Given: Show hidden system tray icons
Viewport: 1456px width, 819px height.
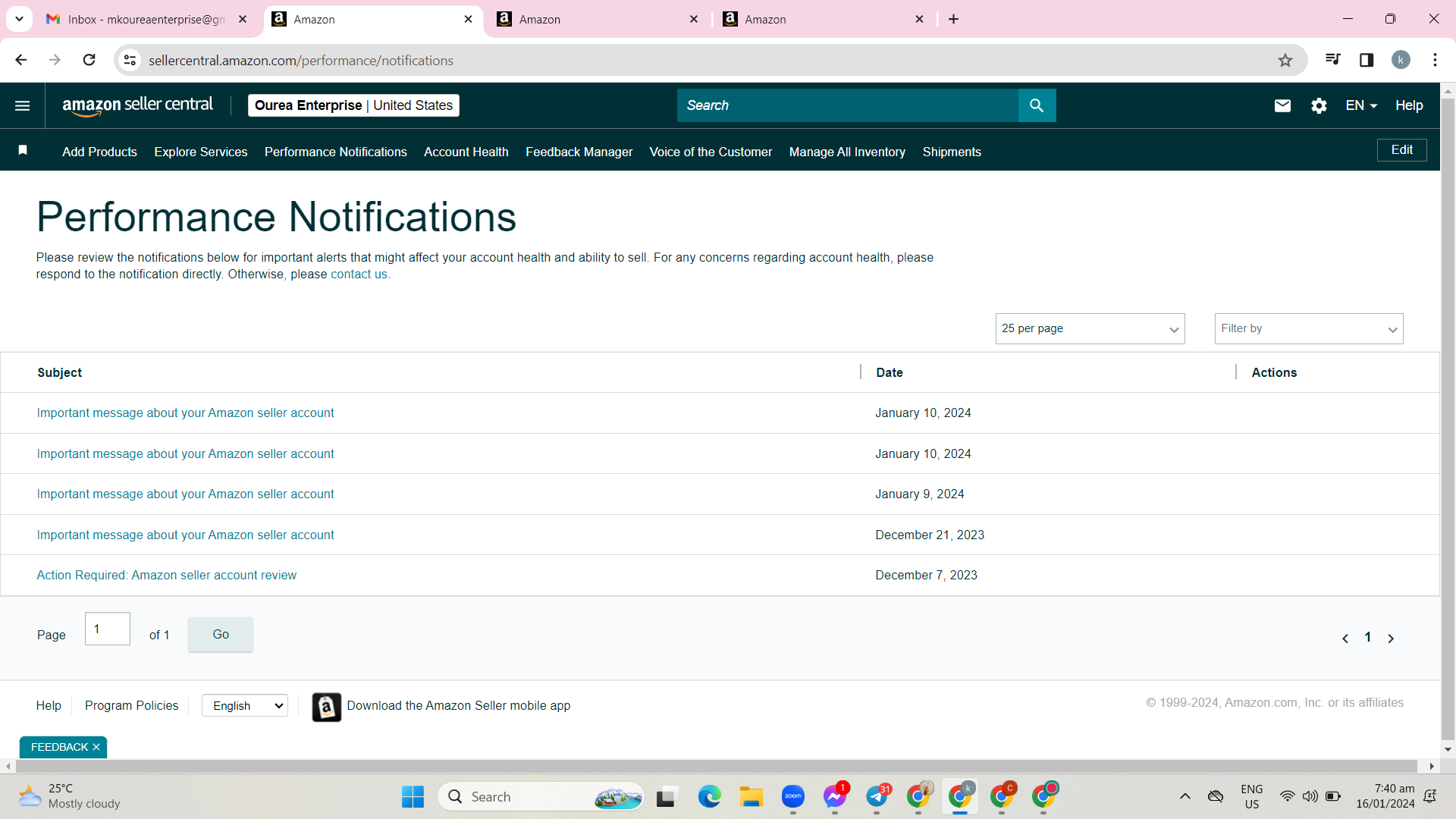Looking at the screenshot, I should coord(1185,796).
